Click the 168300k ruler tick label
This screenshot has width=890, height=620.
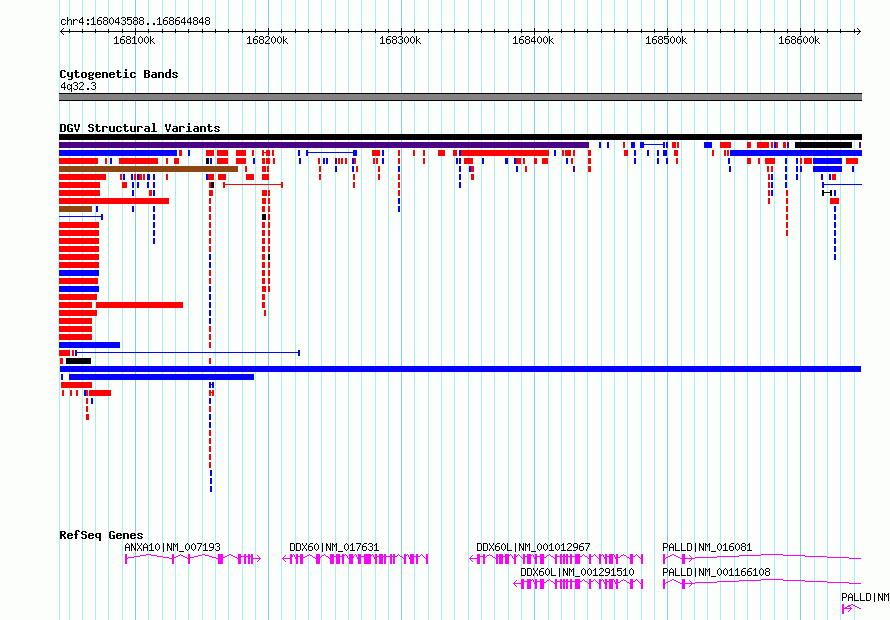(400, 40)
